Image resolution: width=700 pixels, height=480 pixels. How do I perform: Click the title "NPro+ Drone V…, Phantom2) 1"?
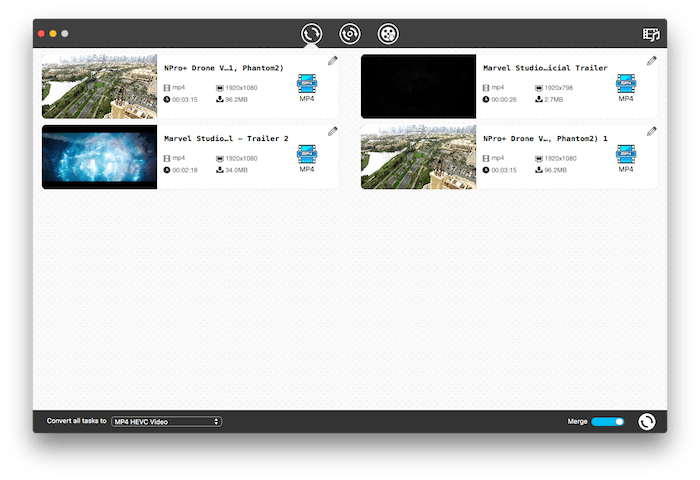coord(545,138)
